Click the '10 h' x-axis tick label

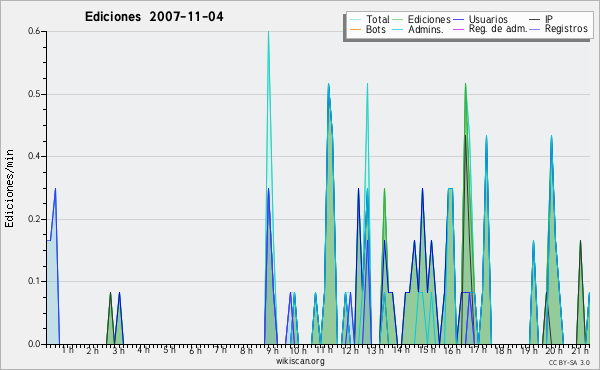coord(298,350)
